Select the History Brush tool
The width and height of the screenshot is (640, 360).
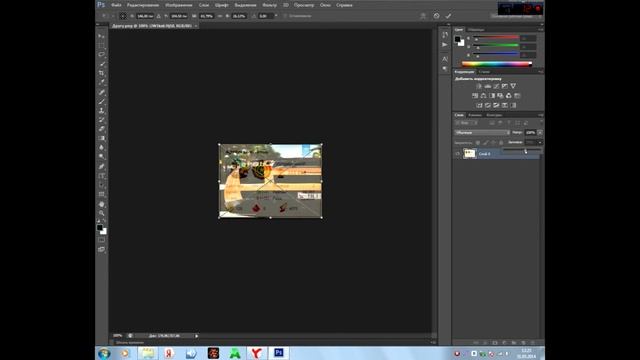101,120
